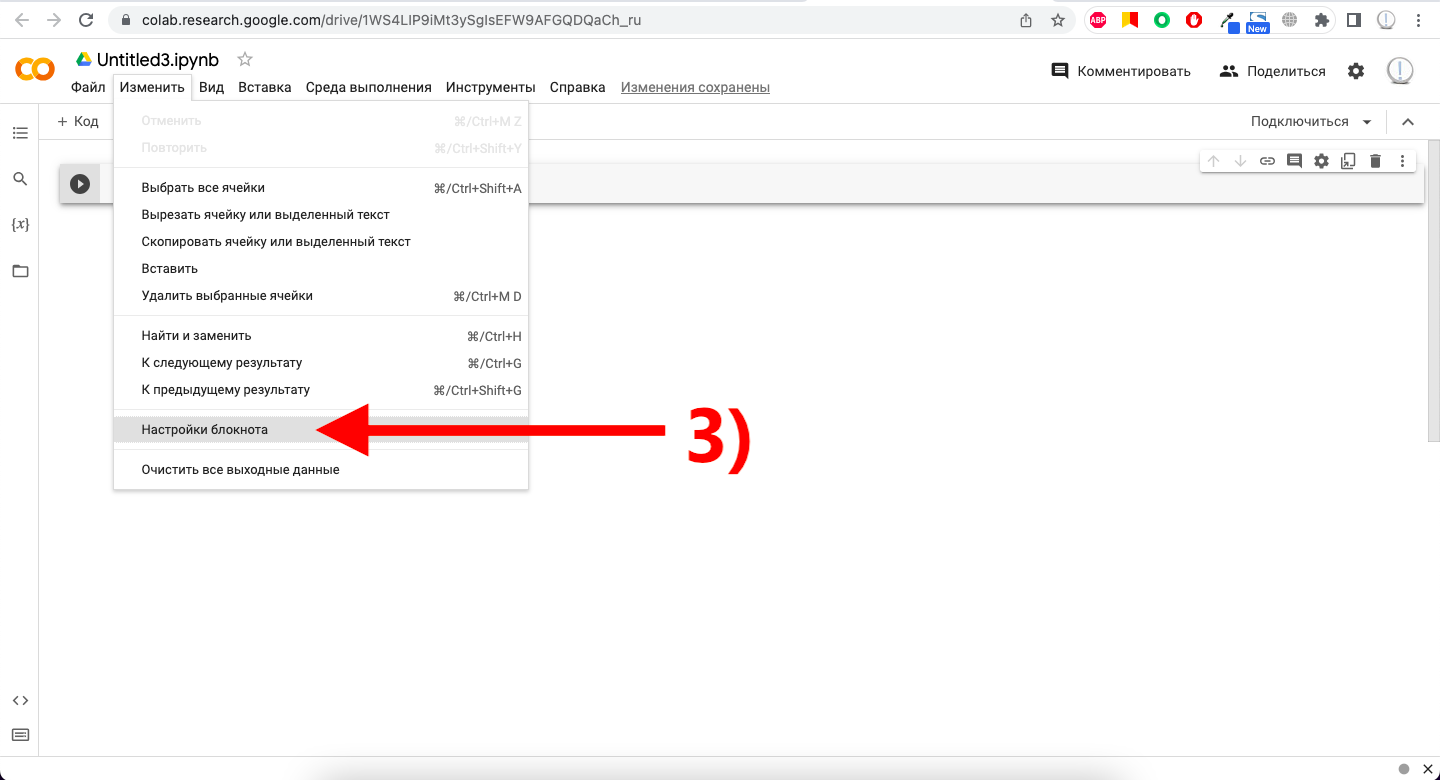Open the variables {x} panel
The image size is (1440, 780).
point(20,225)
